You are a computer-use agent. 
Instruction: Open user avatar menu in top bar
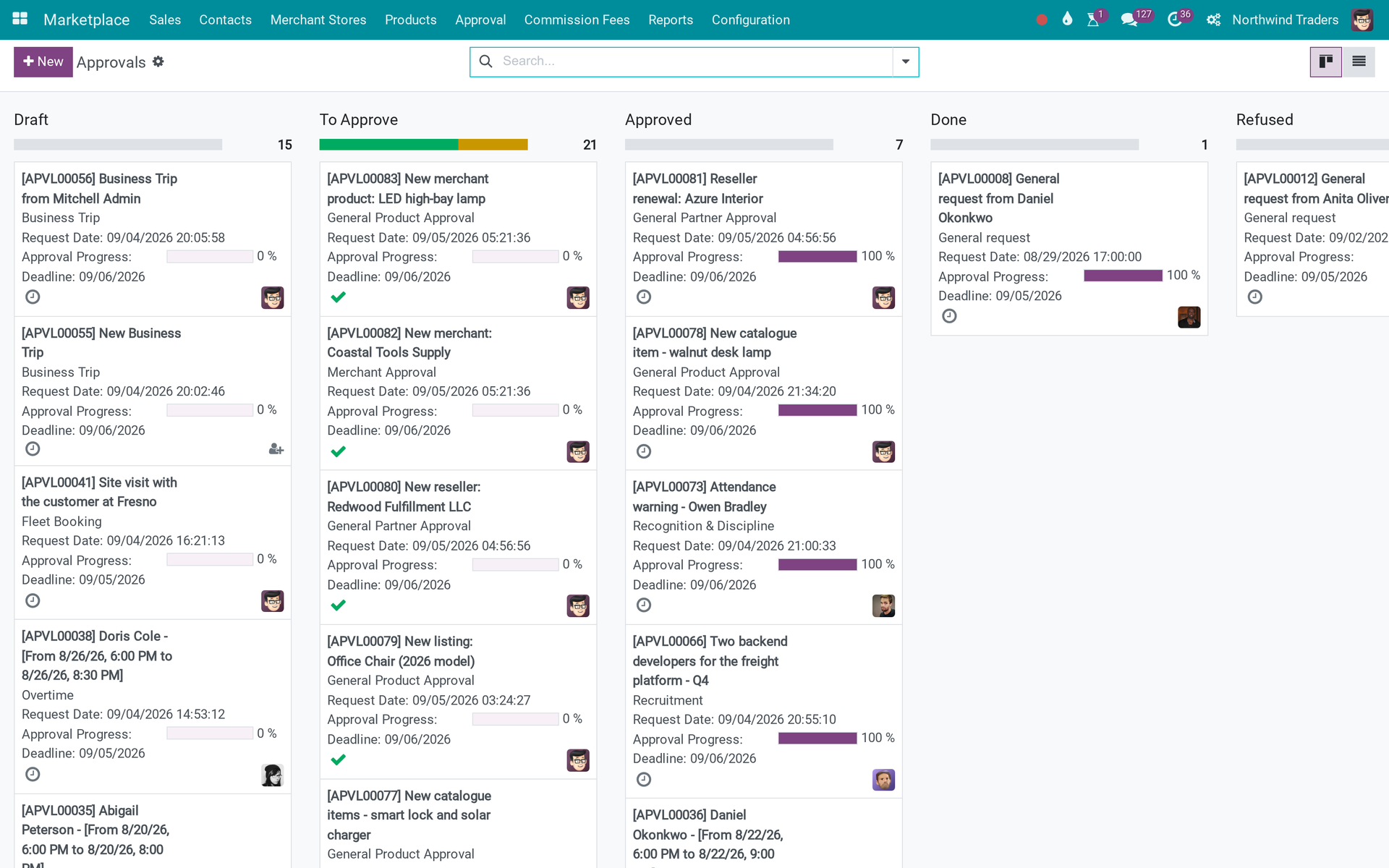[1362, 20]
